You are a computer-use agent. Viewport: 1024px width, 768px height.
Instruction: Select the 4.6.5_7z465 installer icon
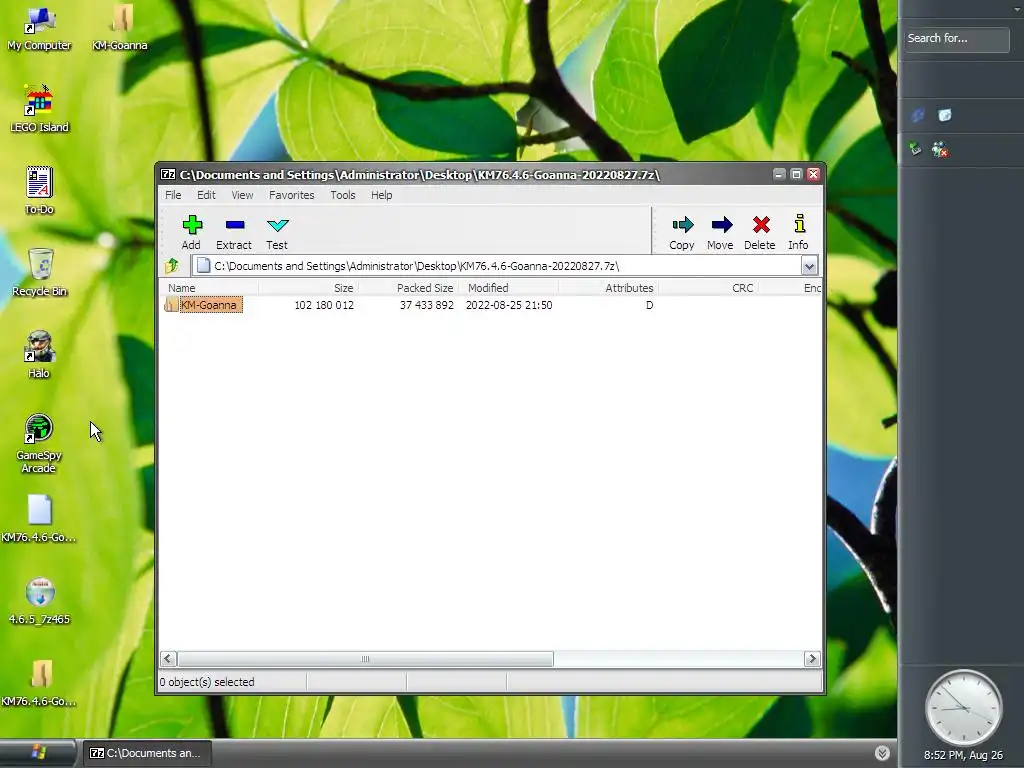click(40, 592)
